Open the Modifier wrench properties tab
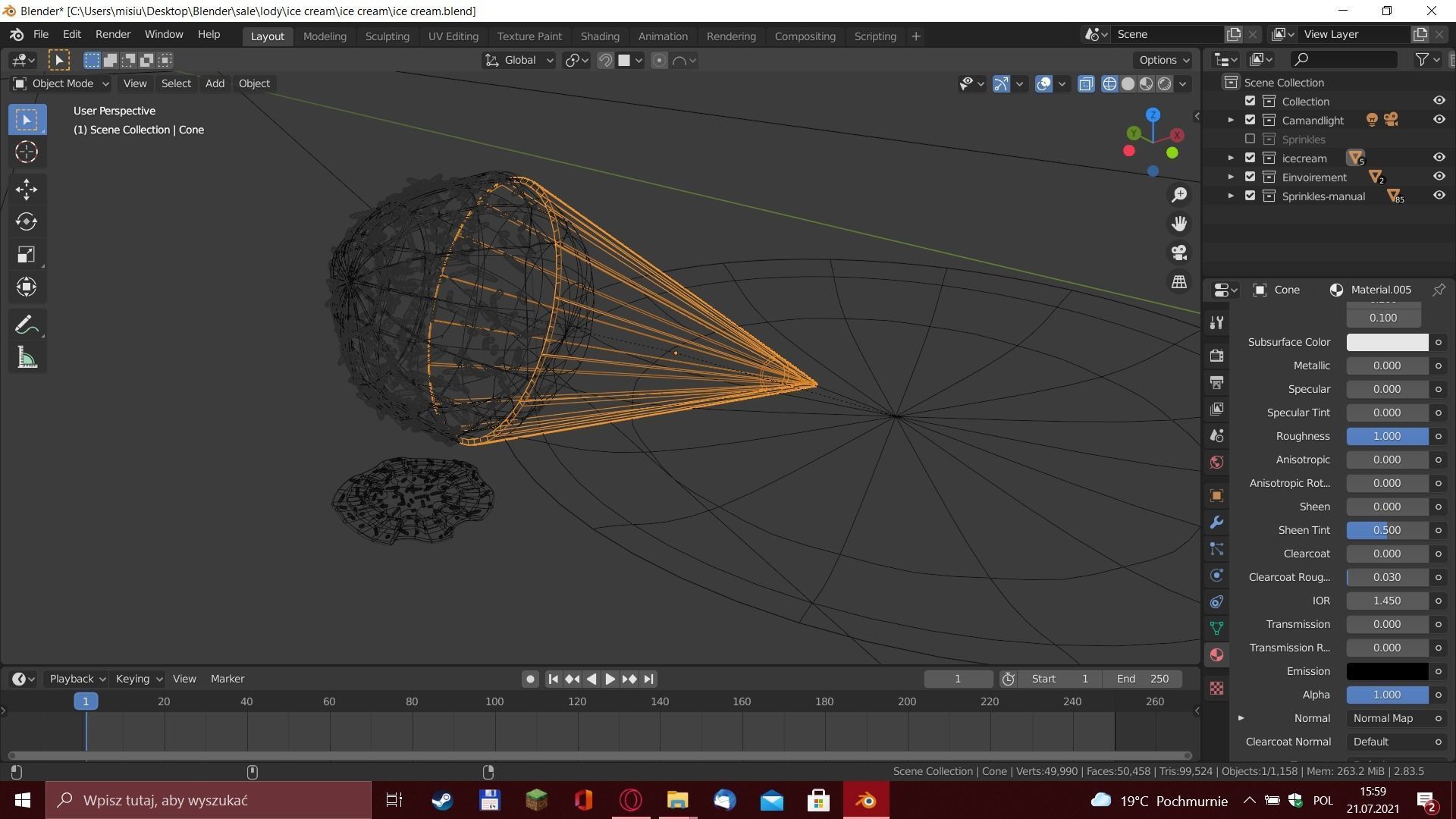Screen dimensions: 1456x819 1216,522
